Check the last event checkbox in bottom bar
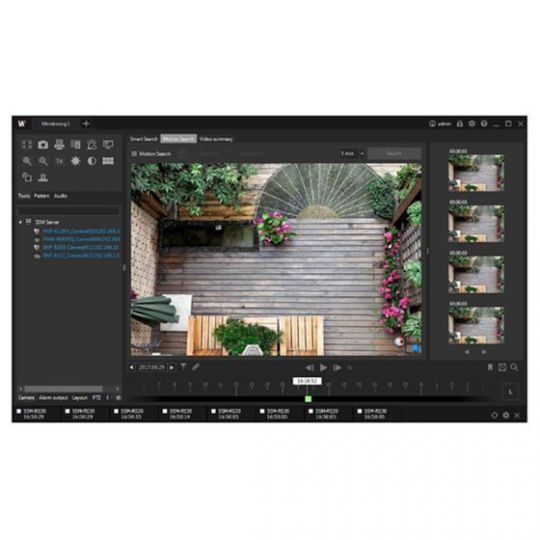 pyautogui.click(x=360, y=411)
